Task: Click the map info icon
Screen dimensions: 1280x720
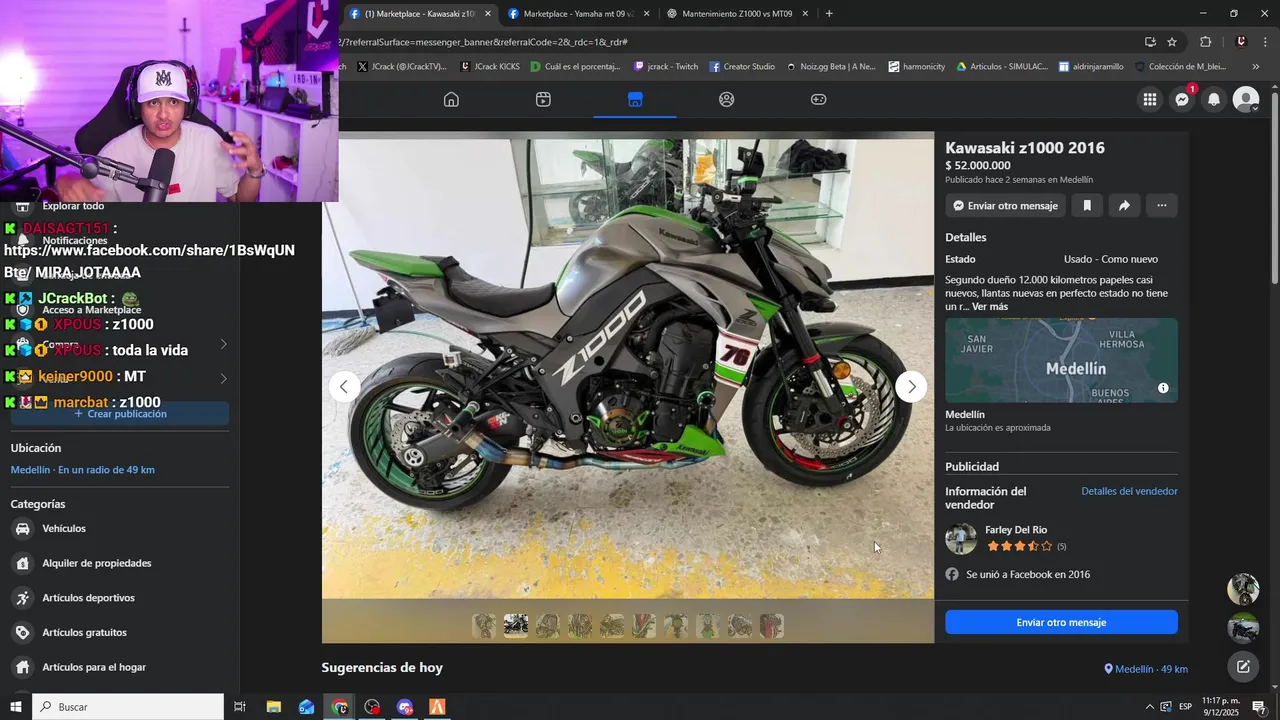Action: tap(1163, 388)
